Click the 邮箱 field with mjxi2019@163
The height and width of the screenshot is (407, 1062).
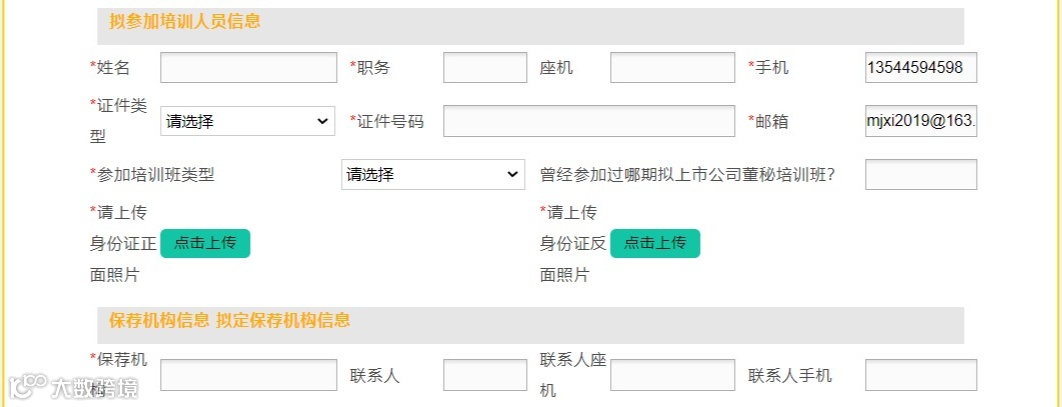[920, 121]
